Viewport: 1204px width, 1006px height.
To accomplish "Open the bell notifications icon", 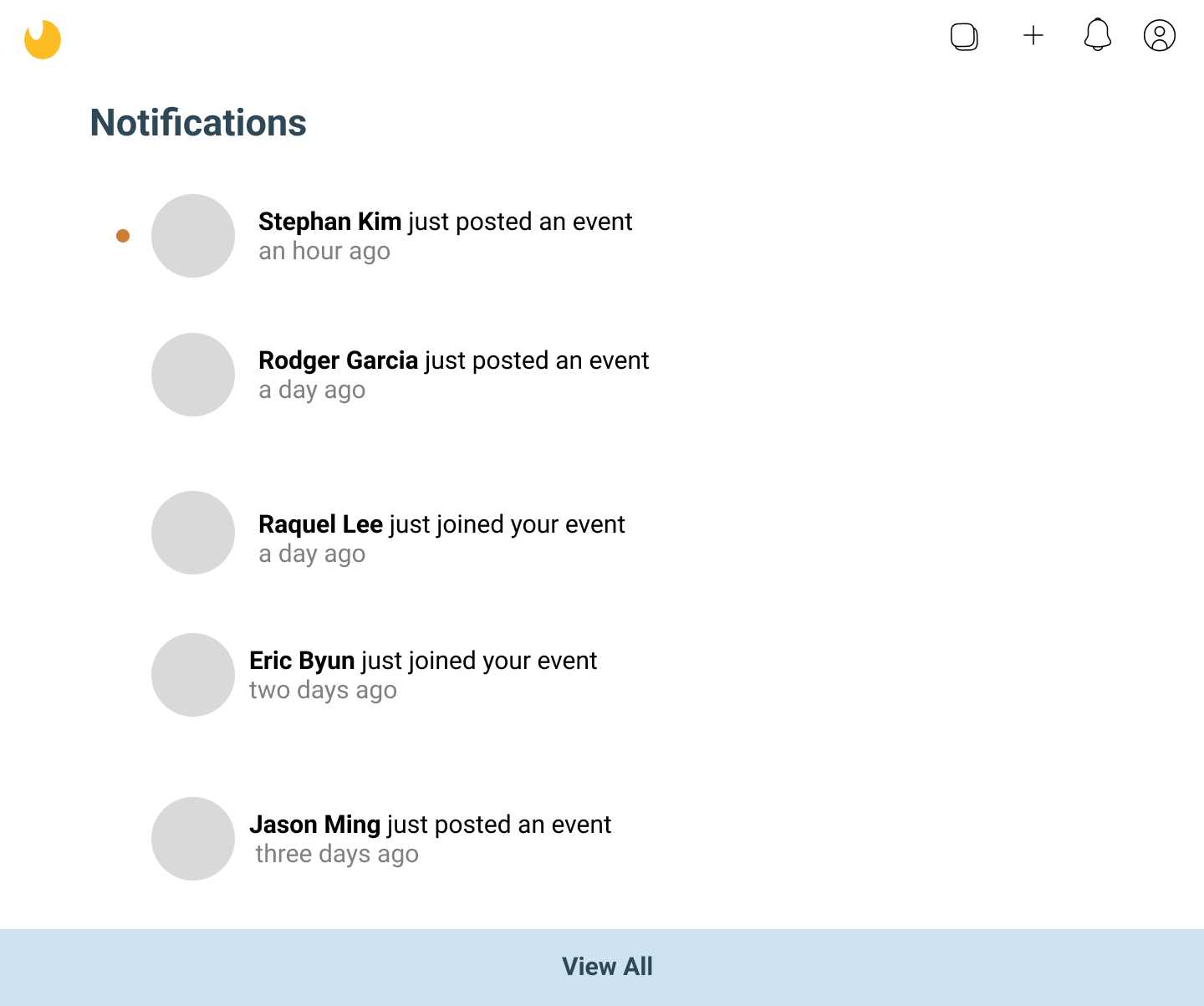I will click(x=1097, y=35).
